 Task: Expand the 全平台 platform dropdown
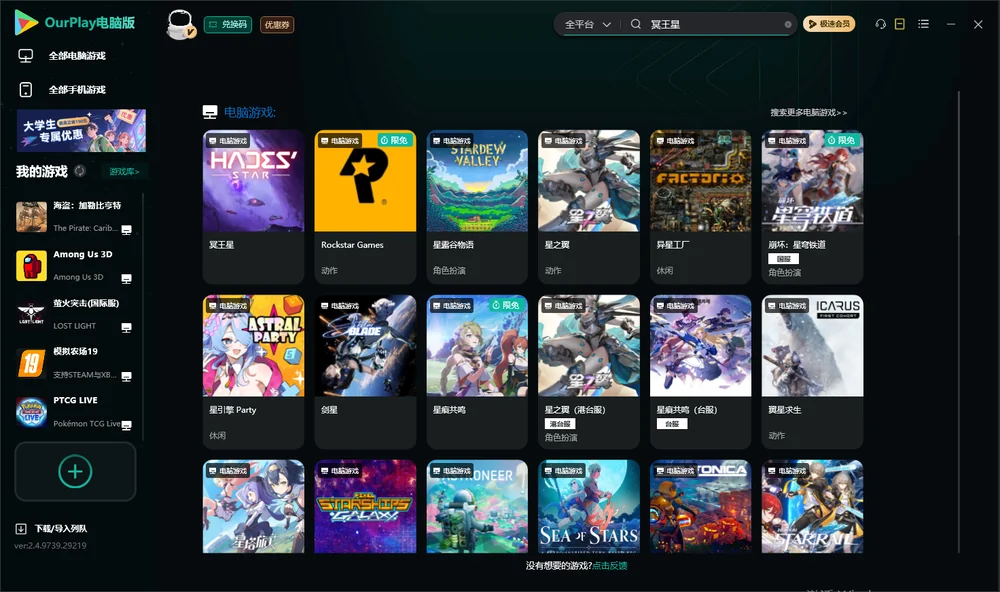tap(587, 24)
